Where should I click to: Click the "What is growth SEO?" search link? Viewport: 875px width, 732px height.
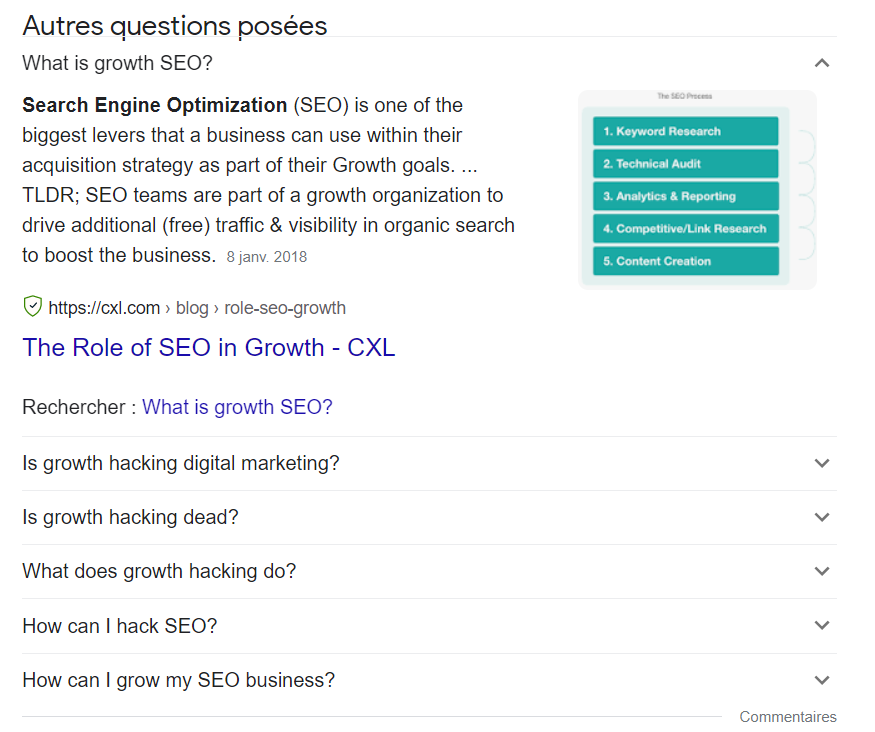pos(237,407)
